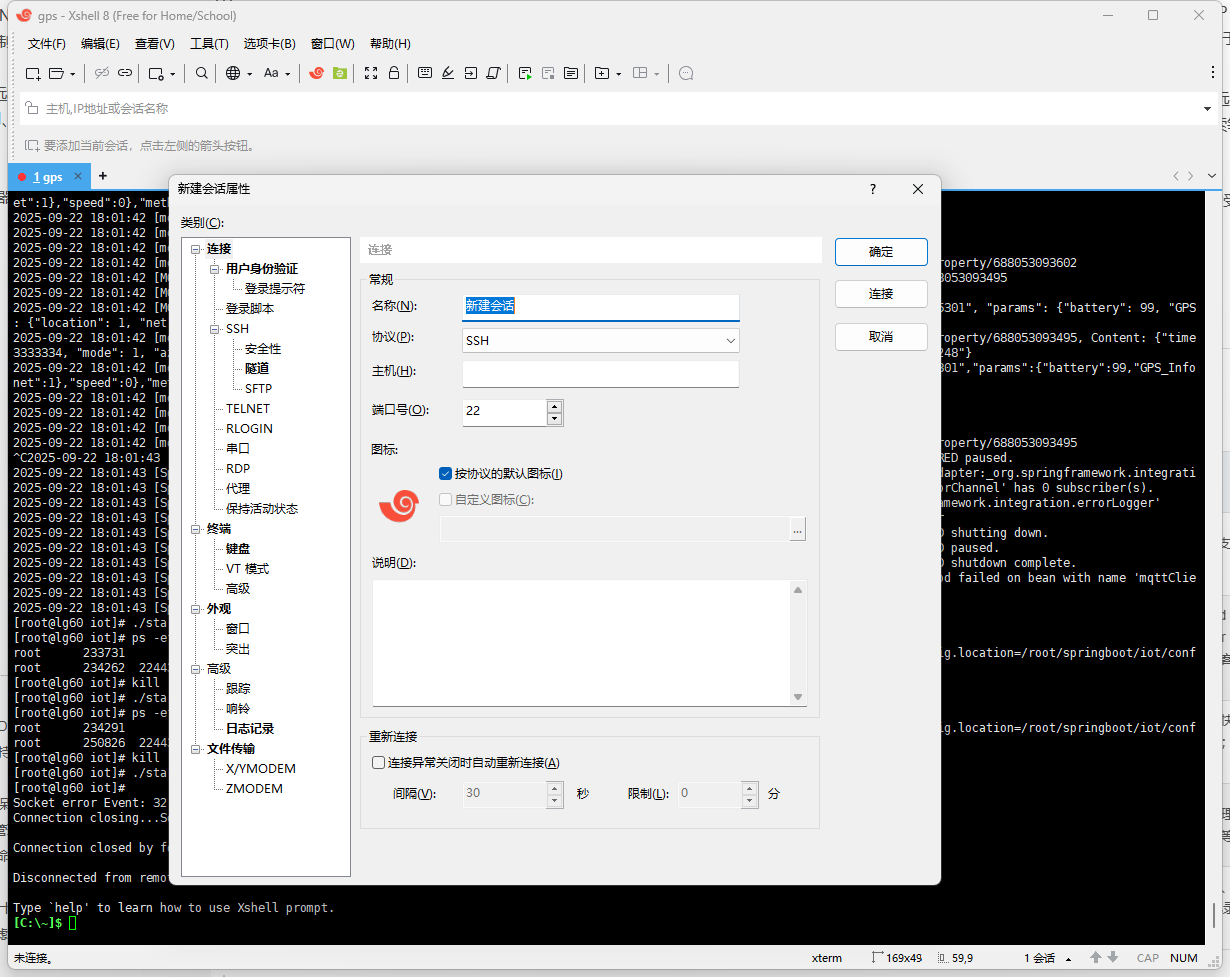Click the plus button beside gps tab

coord(102,176)
